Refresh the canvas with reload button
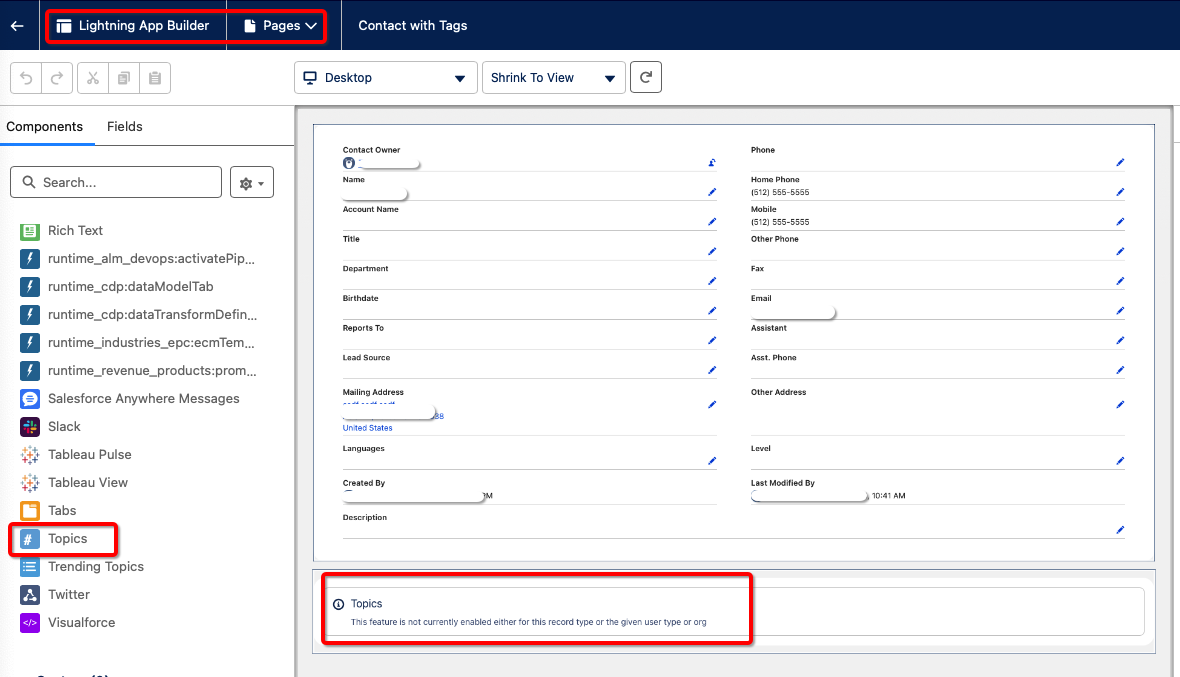 click(x=646, y=77)
